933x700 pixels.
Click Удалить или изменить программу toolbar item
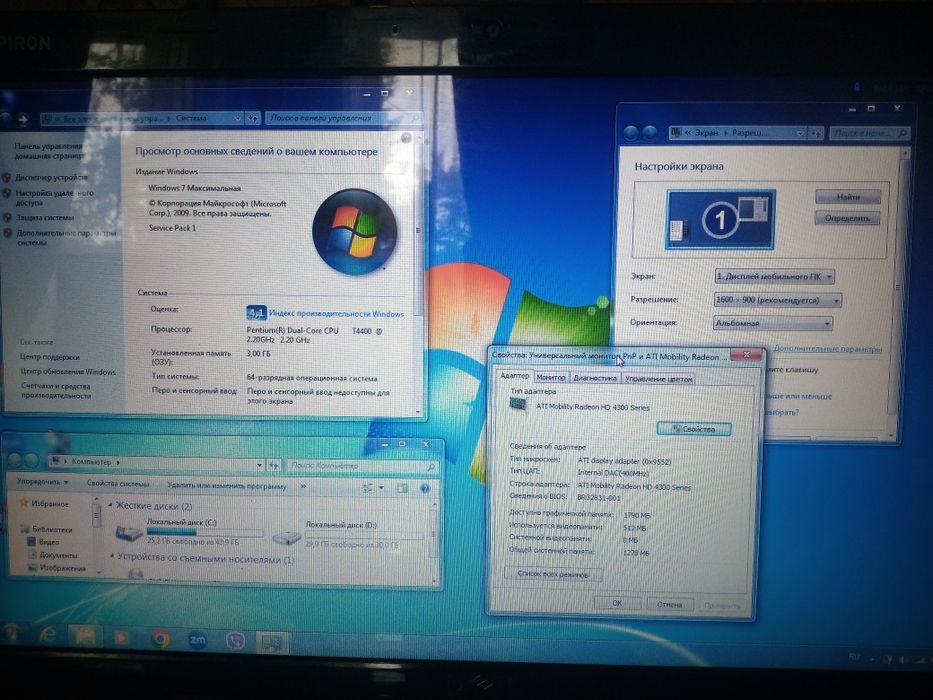pos(227,486)
